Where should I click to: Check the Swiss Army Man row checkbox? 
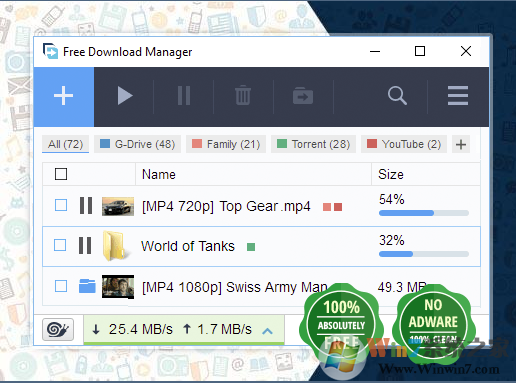pos(61,286)
